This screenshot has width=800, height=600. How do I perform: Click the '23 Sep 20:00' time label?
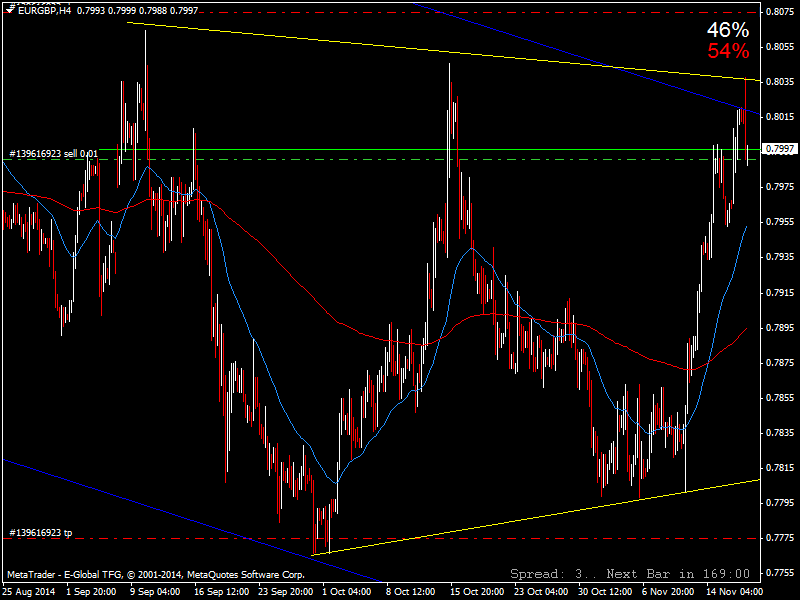pyautogui.click(x=285, y=592)
